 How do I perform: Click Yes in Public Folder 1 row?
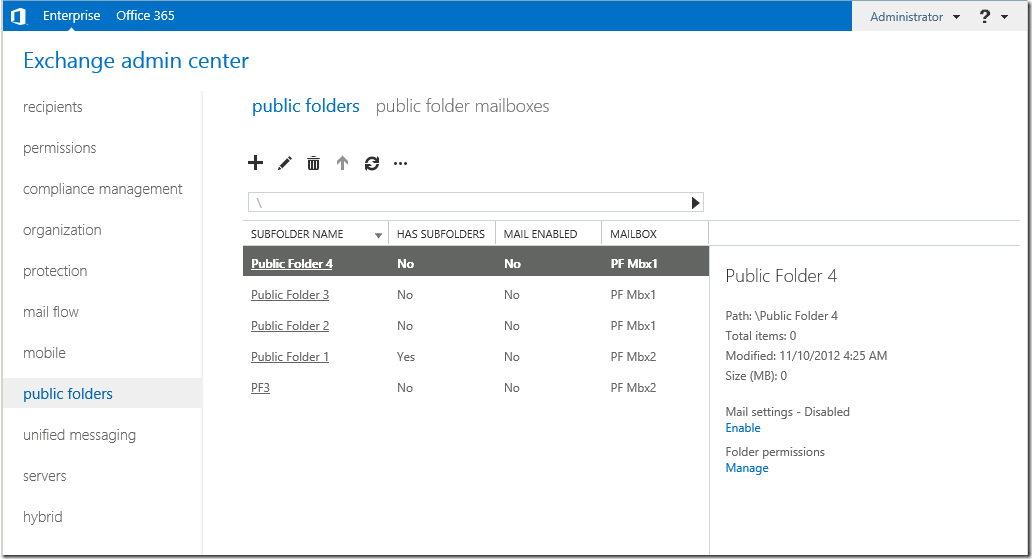coord(405,356)
